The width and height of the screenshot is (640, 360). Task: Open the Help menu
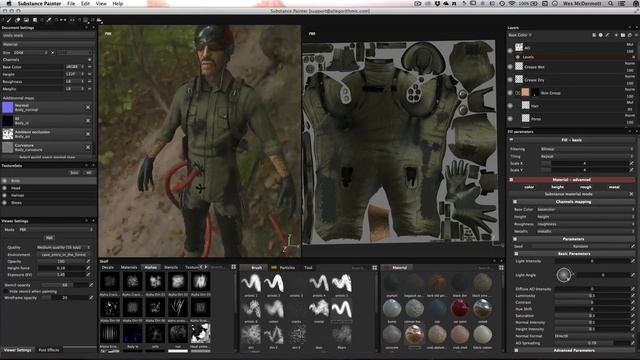pos(118,3)
